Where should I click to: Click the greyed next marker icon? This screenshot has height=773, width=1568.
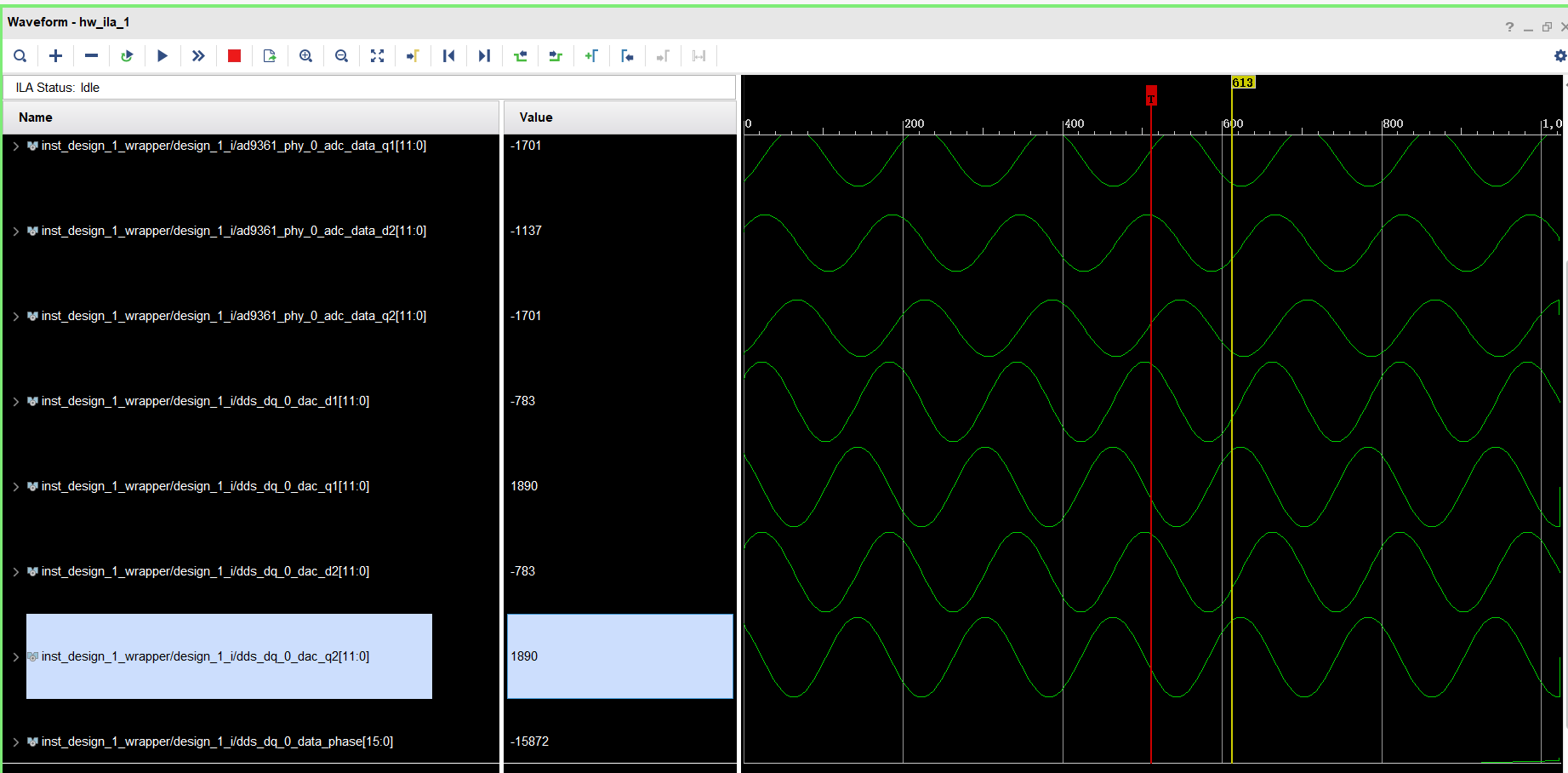[x=663, y=56]
